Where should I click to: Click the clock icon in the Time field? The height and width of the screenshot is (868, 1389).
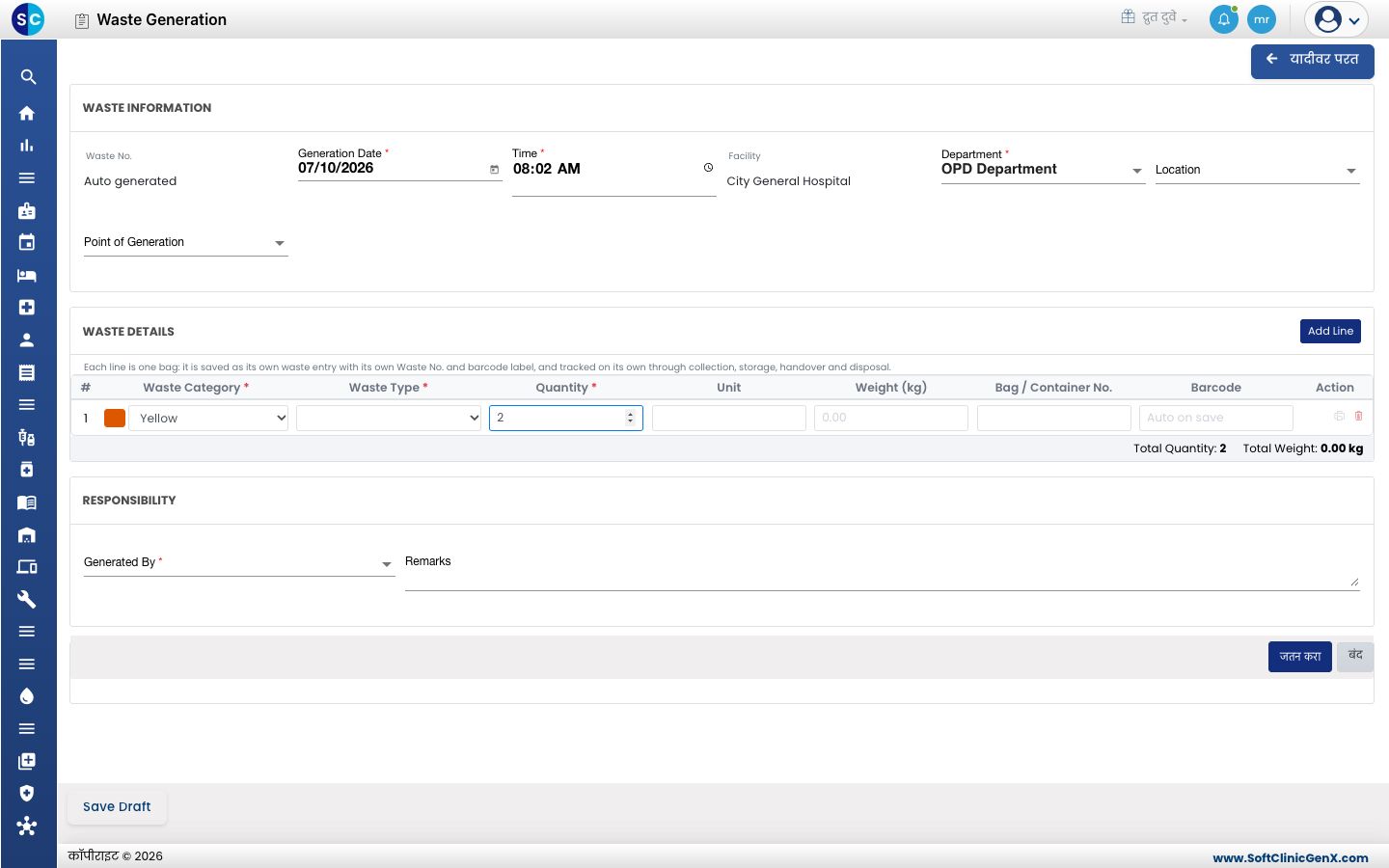click(708, 168)
